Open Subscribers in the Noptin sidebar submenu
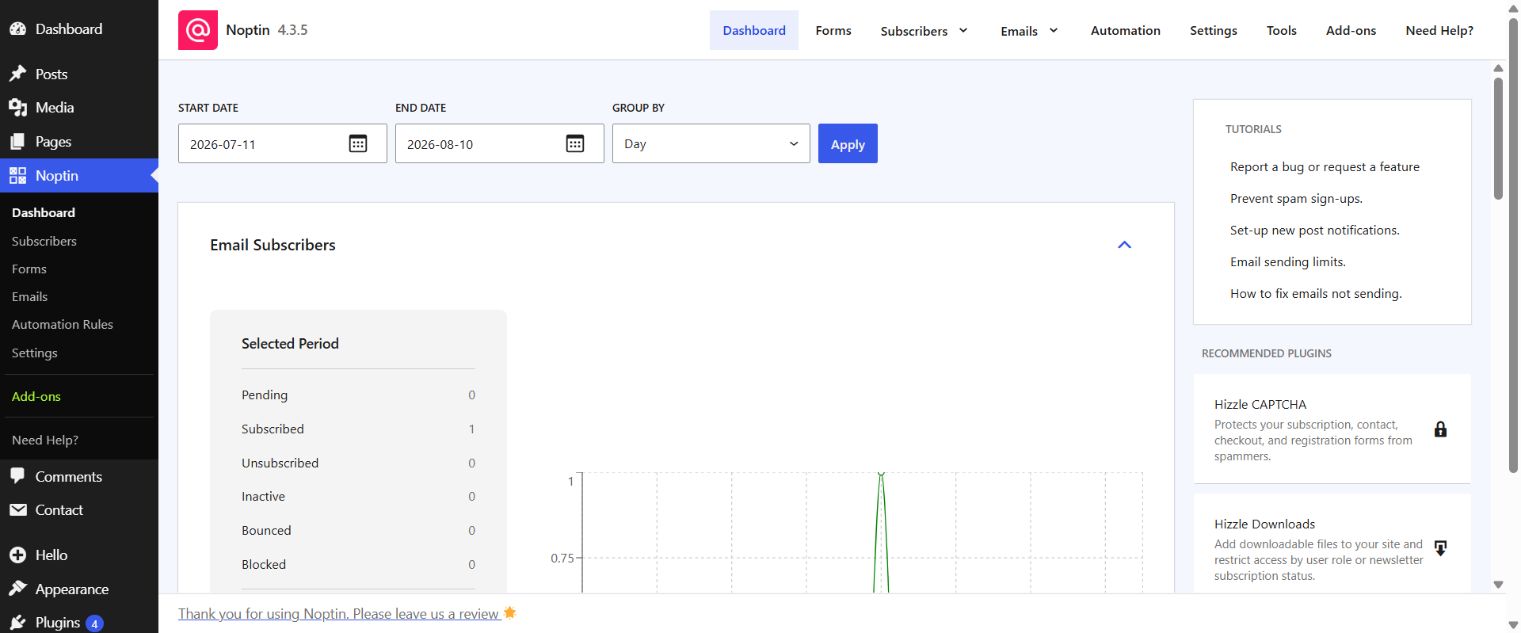The image size is (1521, 633). (x=44, y=241)
